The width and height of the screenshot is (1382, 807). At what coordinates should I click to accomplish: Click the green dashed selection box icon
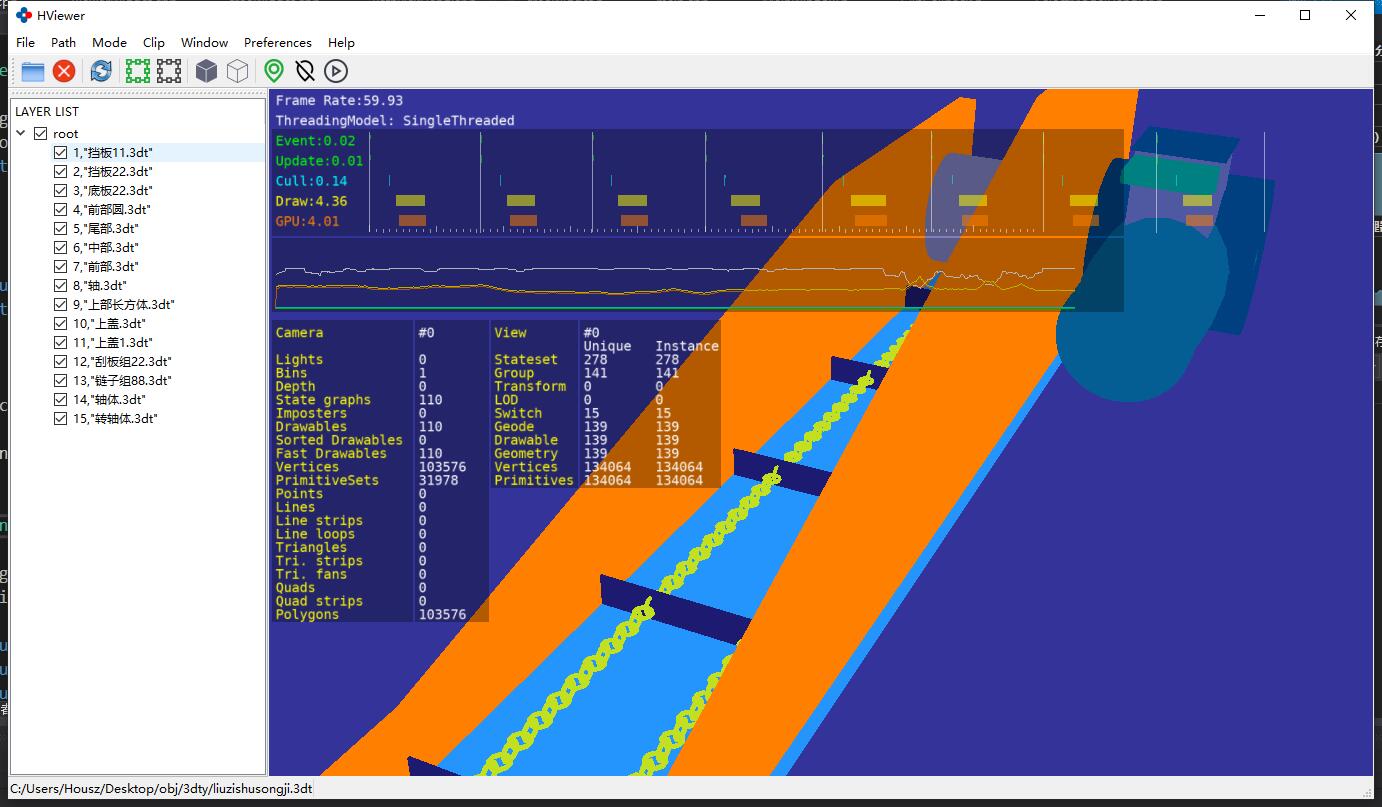coord(138,71)
